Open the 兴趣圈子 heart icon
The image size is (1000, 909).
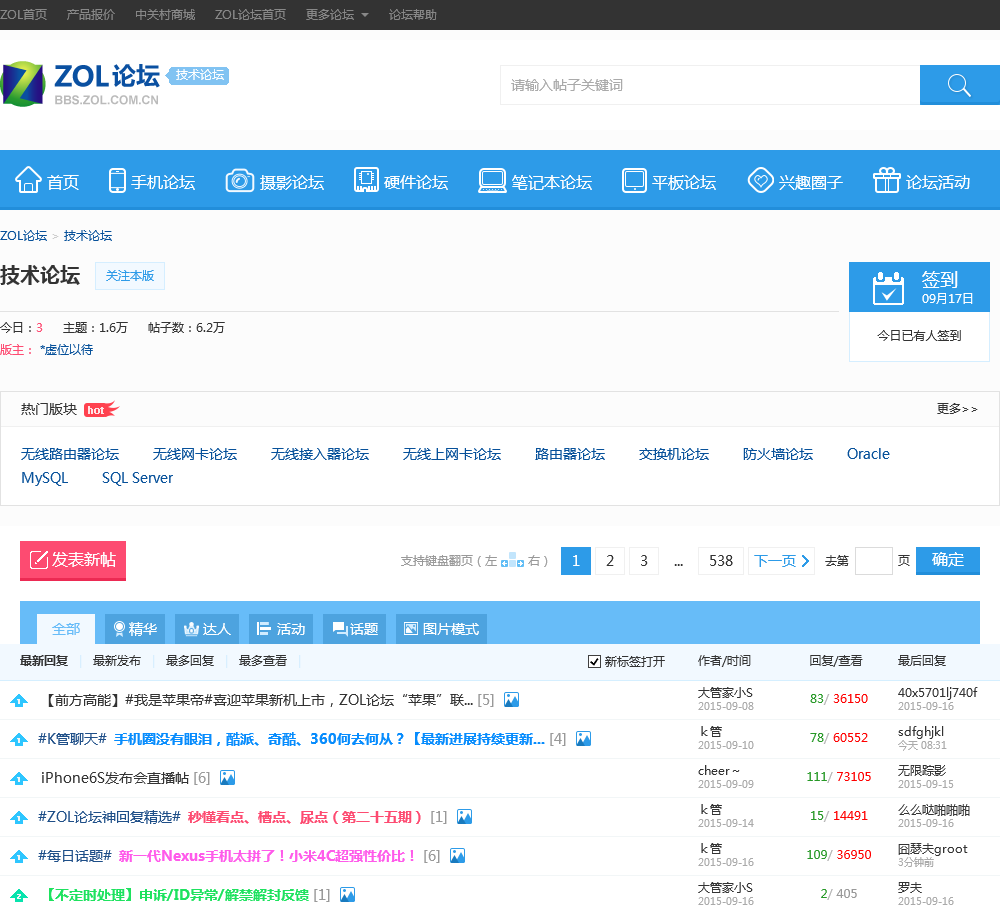click(x=760, y=180)
